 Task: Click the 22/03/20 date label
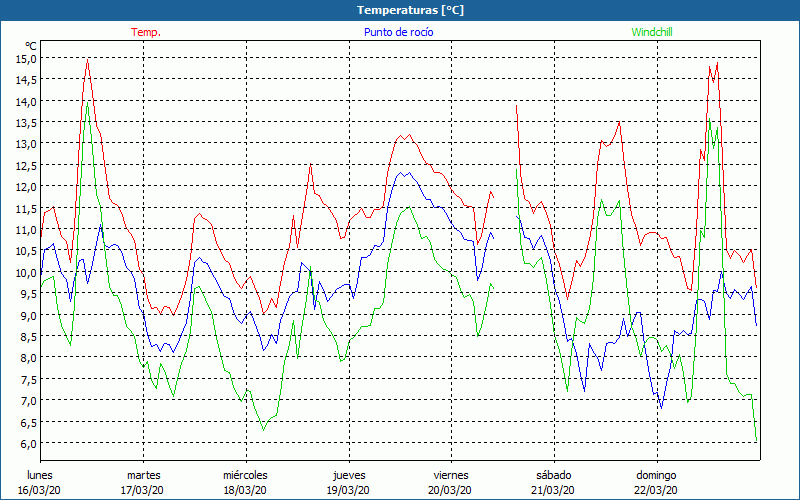(656, 490)
